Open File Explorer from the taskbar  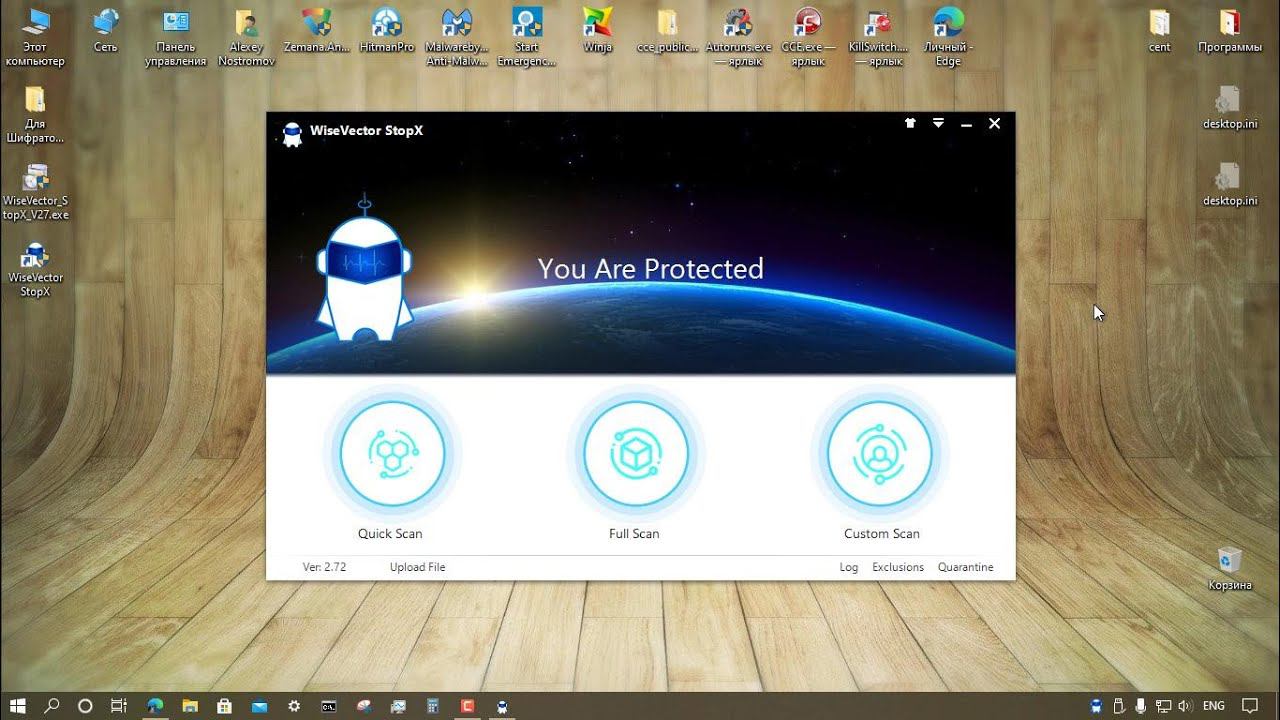click(x=190, y=706)
